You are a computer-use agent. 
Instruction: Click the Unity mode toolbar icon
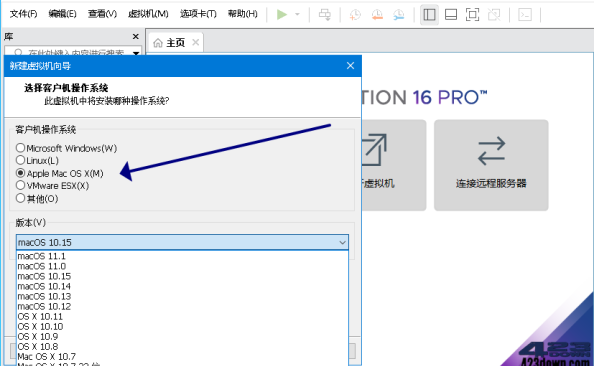pyautogui.click(x=494, y=15)
